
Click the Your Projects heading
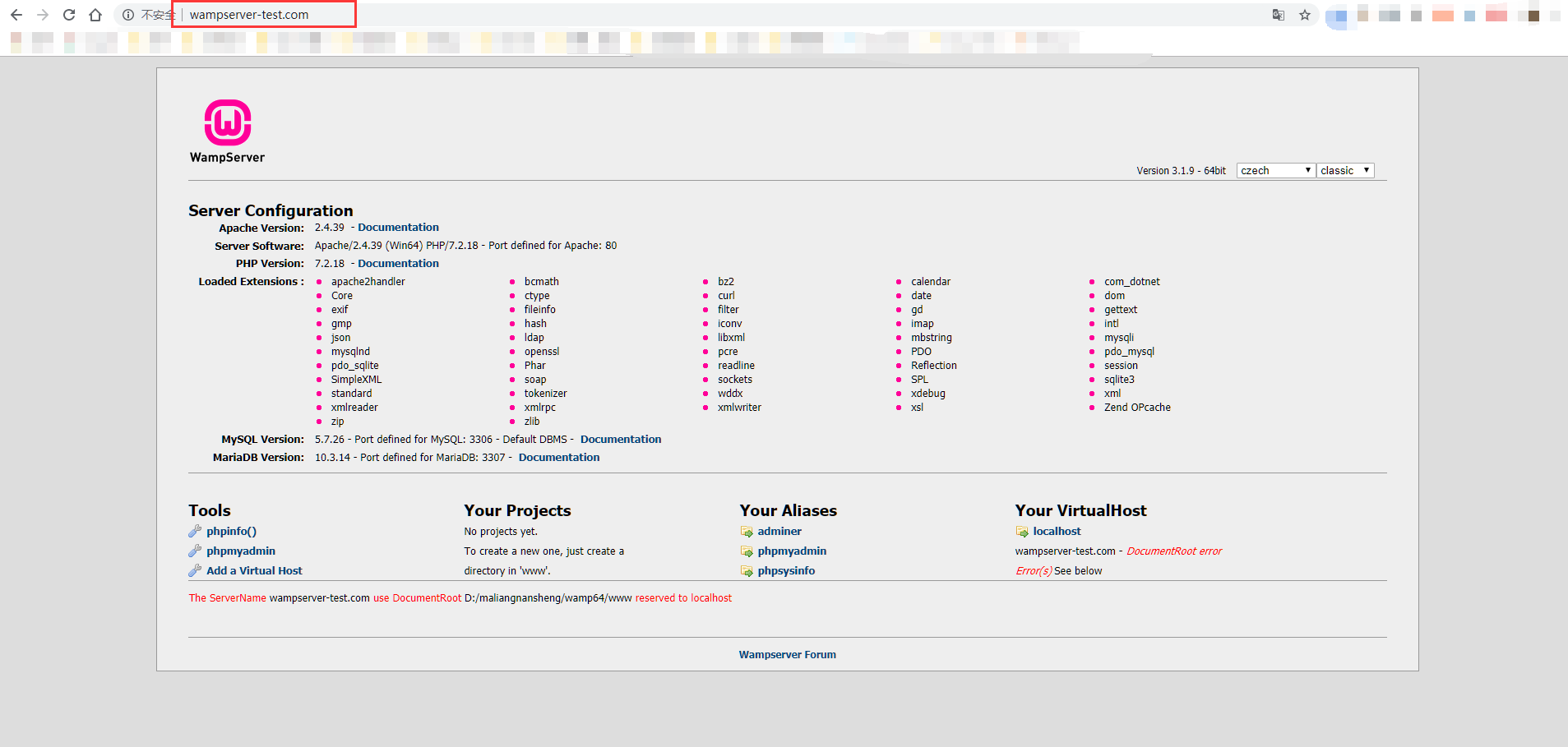tap(517, 510)
